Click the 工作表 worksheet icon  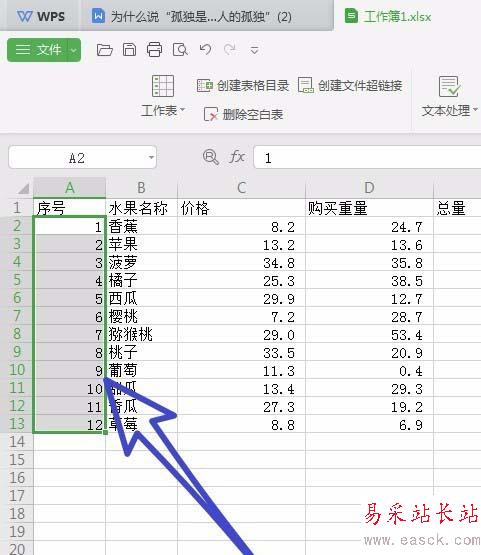(x=162, y=86)
